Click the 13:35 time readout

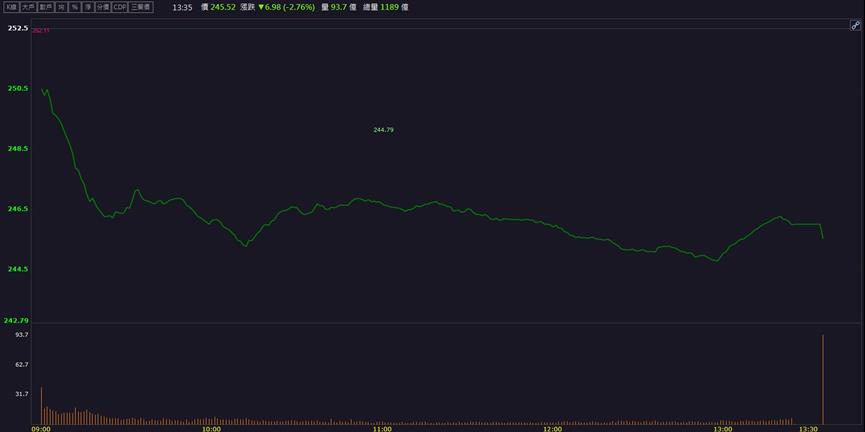tap(182, 8)
